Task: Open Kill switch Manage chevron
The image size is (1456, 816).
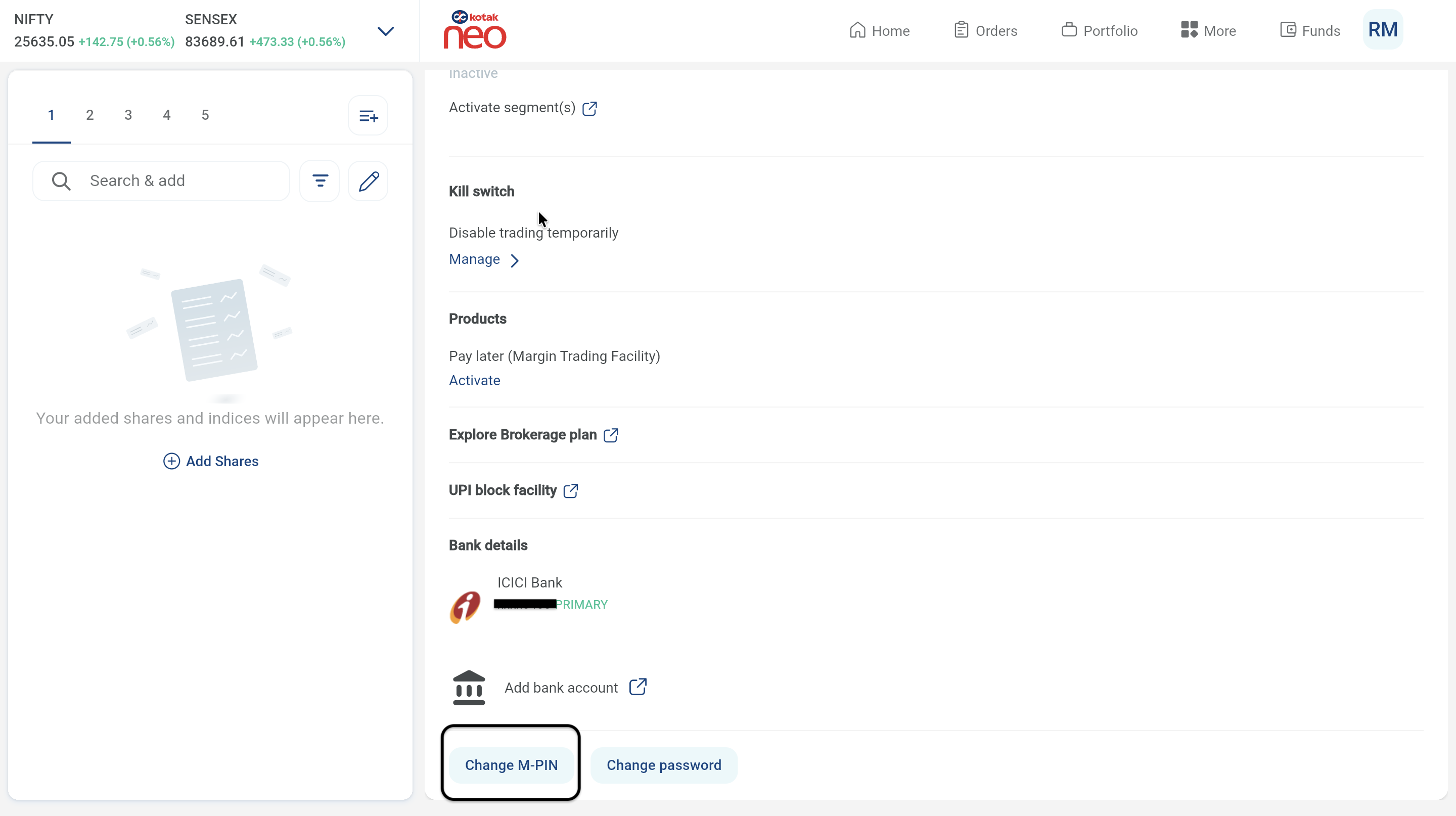Action: (514, 260)
